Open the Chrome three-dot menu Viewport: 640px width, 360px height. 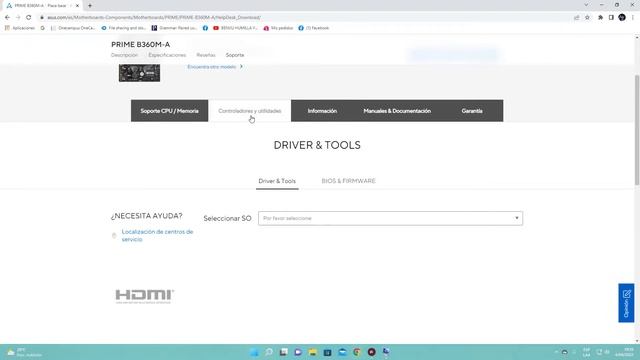point(633,18)
